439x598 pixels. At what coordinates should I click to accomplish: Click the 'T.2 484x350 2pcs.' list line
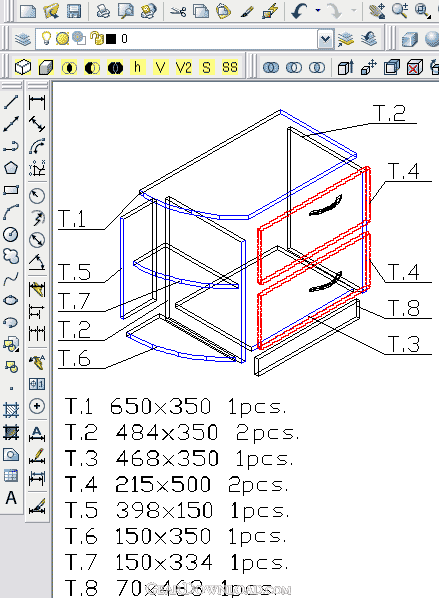coord(182,432)
